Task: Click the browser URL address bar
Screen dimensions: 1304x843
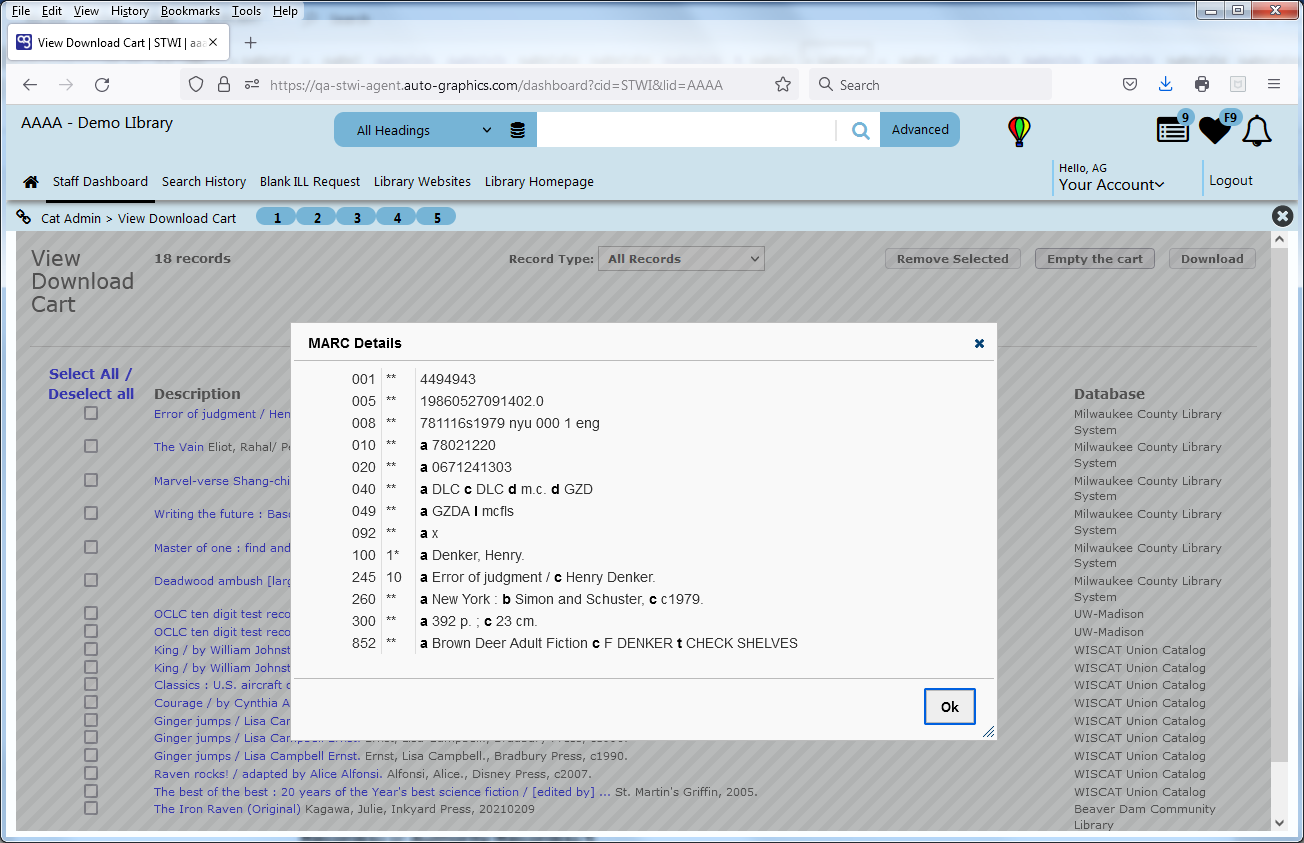Action: 495,85
